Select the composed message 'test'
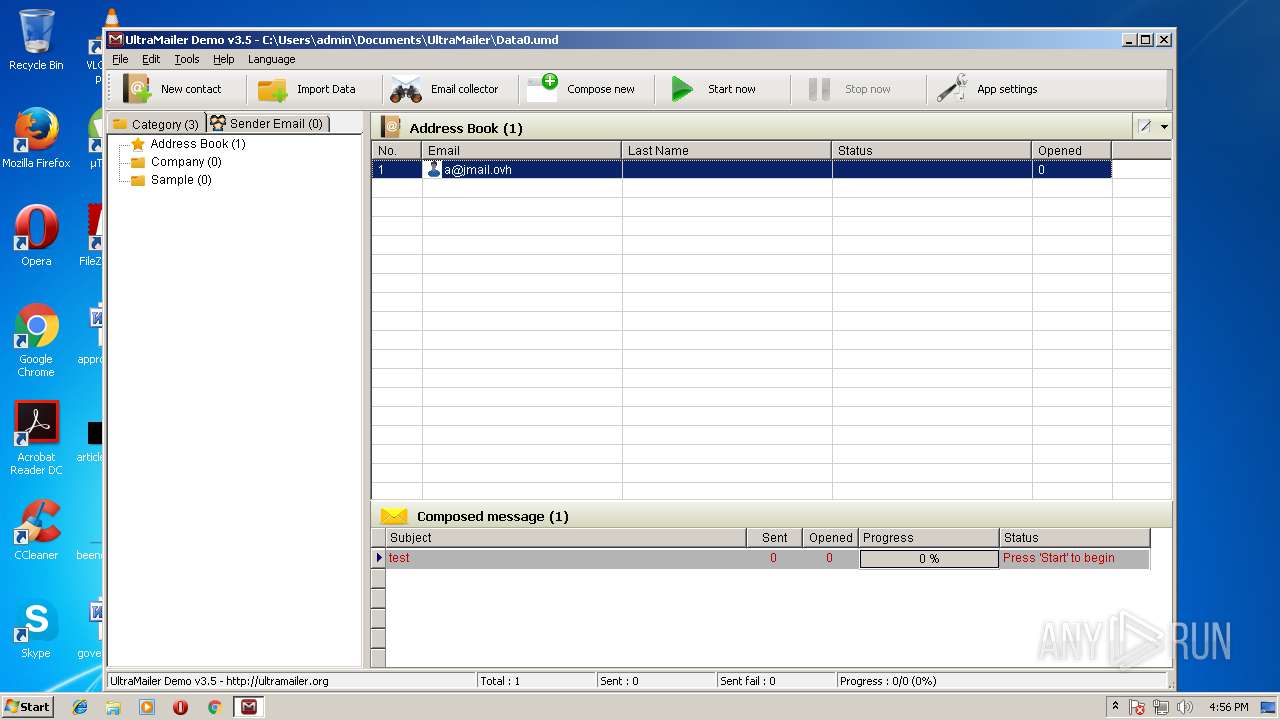Screen dimensions: 1280x720 pyautogui.click(x=399, y=558)
